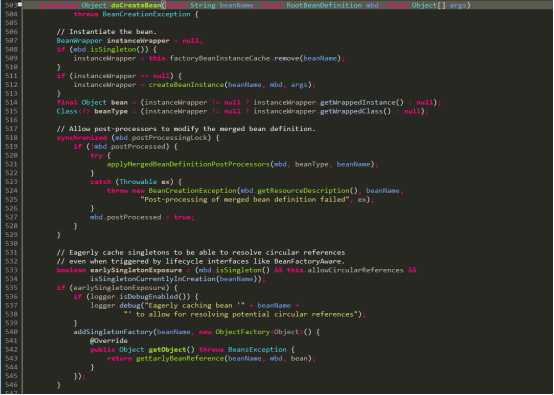The height and width of the screenshot is (395, 554).
Task: Click the earlySingletonExposure variable declaration on line 533
Action: (x=136, y=270)
